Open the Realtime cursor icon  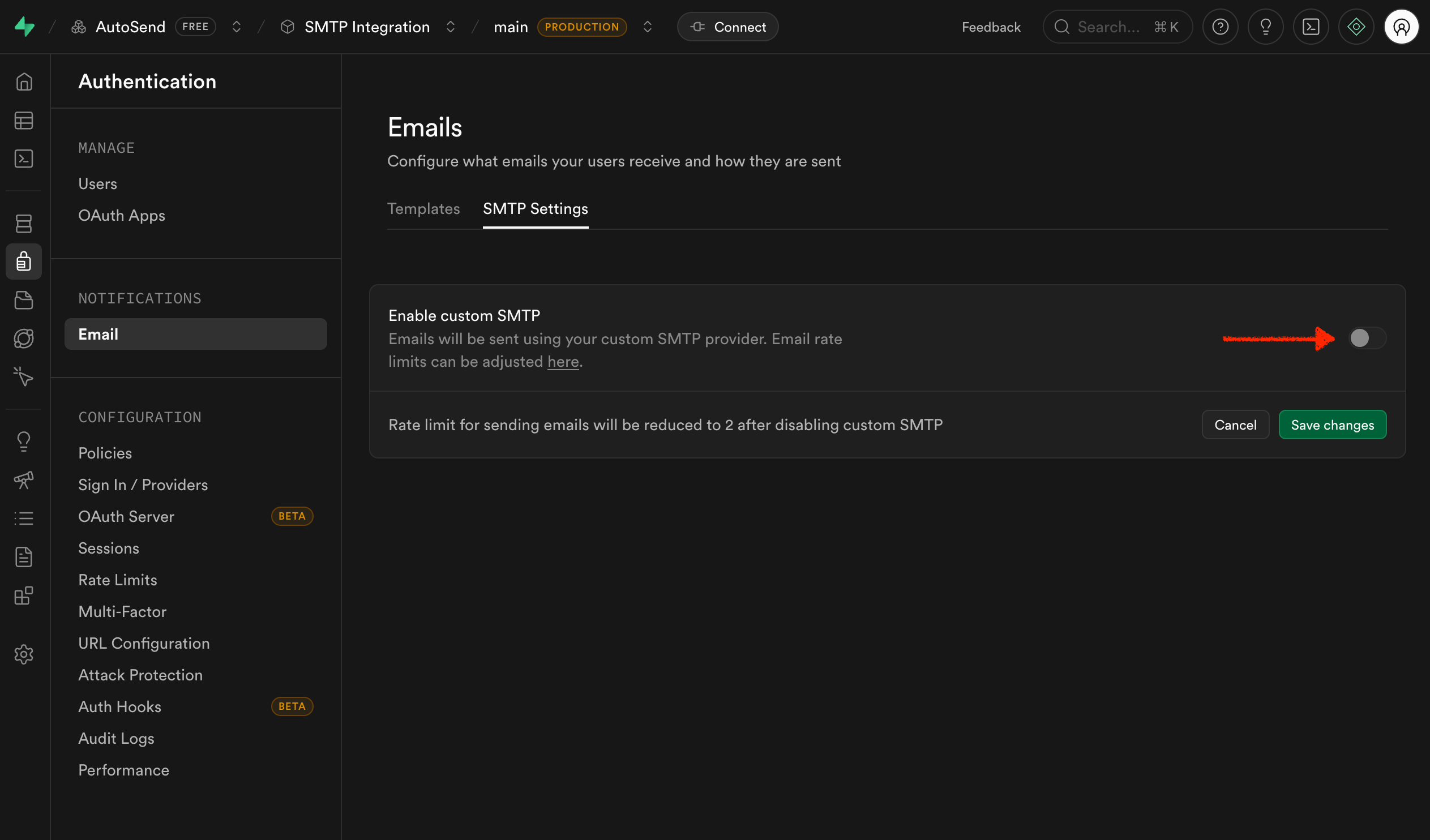click(x=23, y=377)
